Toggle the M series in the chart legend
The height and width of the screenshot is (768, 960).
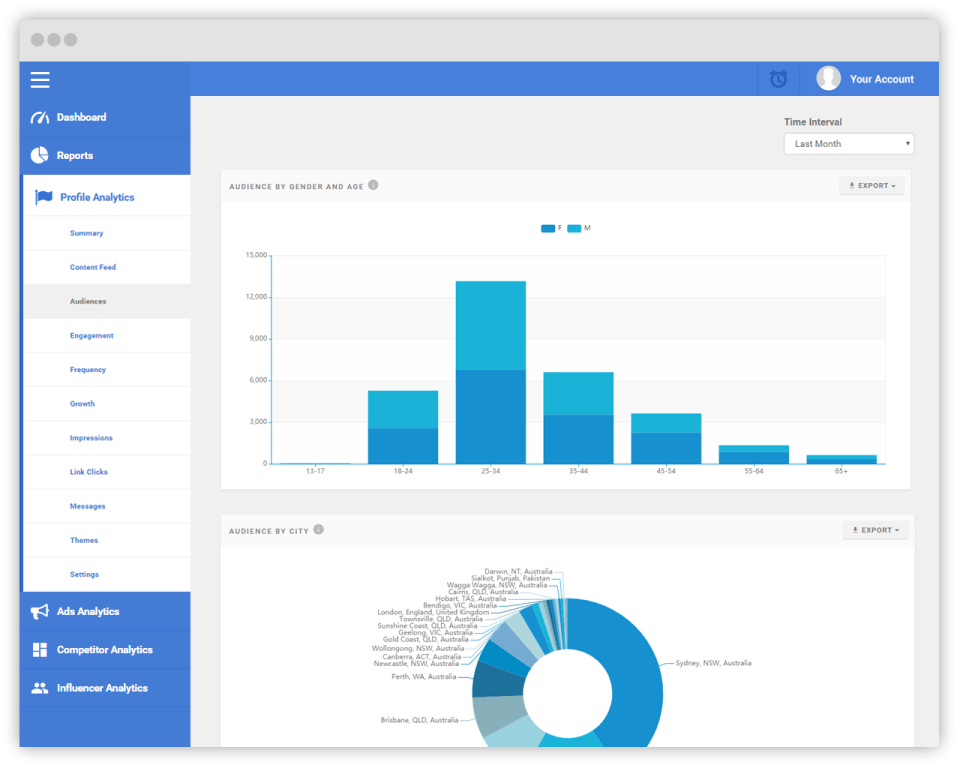[580, 228]
